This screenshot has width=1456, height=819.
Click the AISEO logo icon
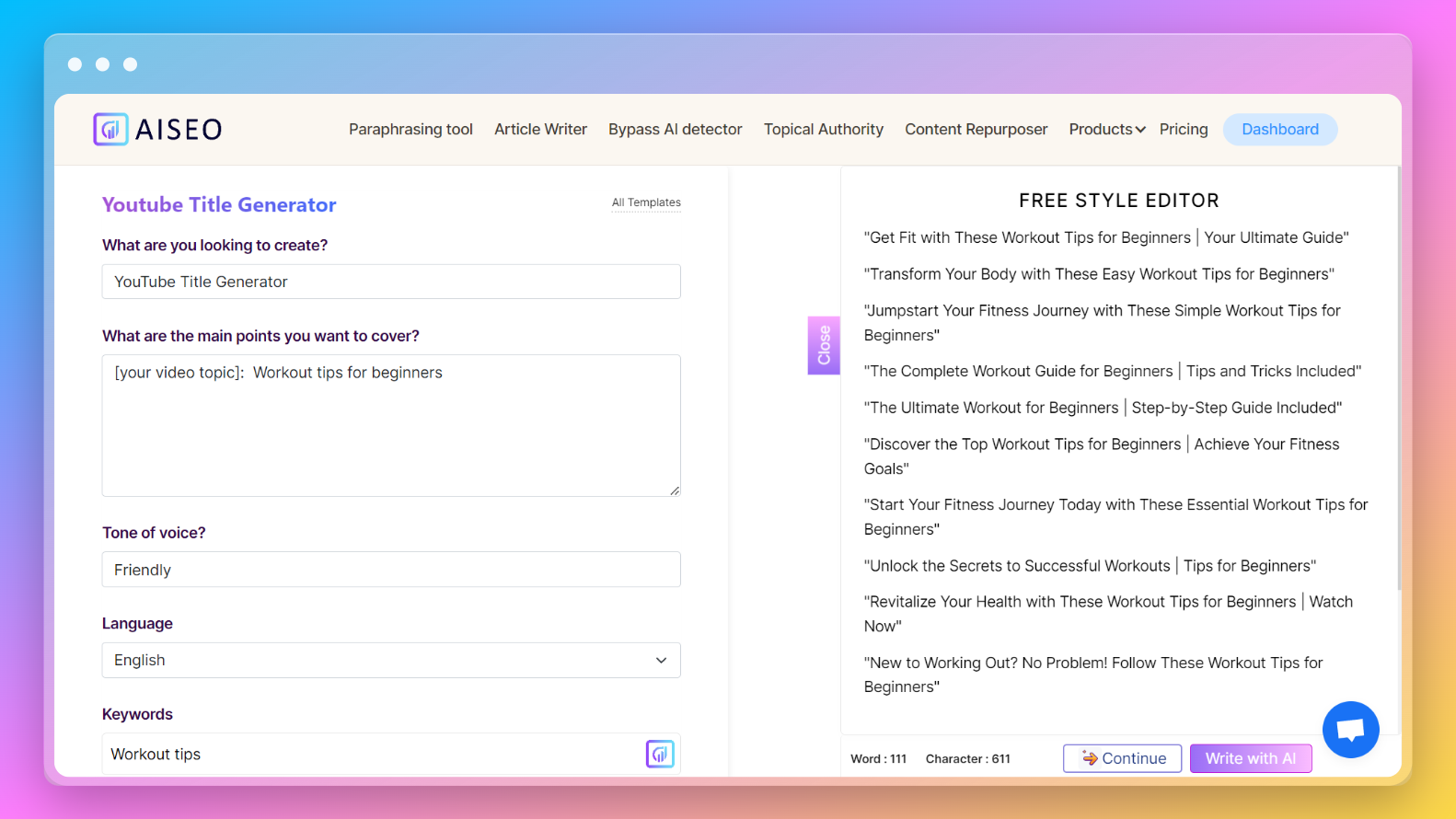point(110,129)
